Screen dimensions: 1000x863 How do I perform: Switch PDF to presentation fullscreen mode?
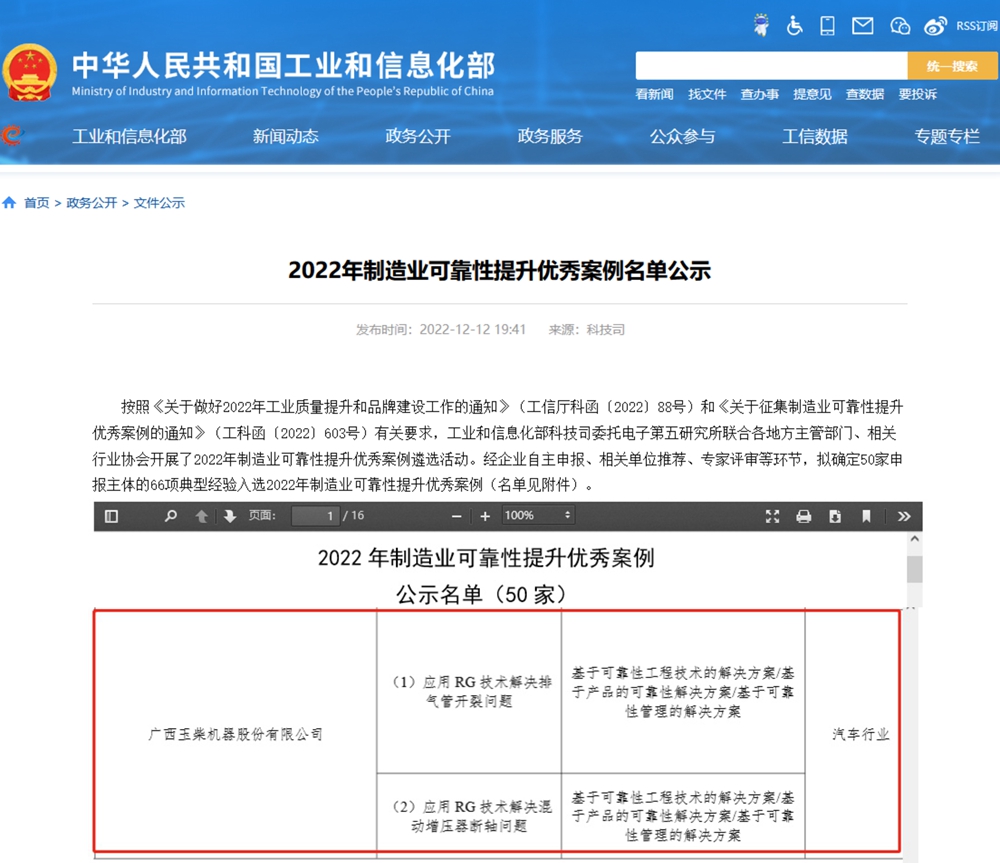tap(772, 516)
